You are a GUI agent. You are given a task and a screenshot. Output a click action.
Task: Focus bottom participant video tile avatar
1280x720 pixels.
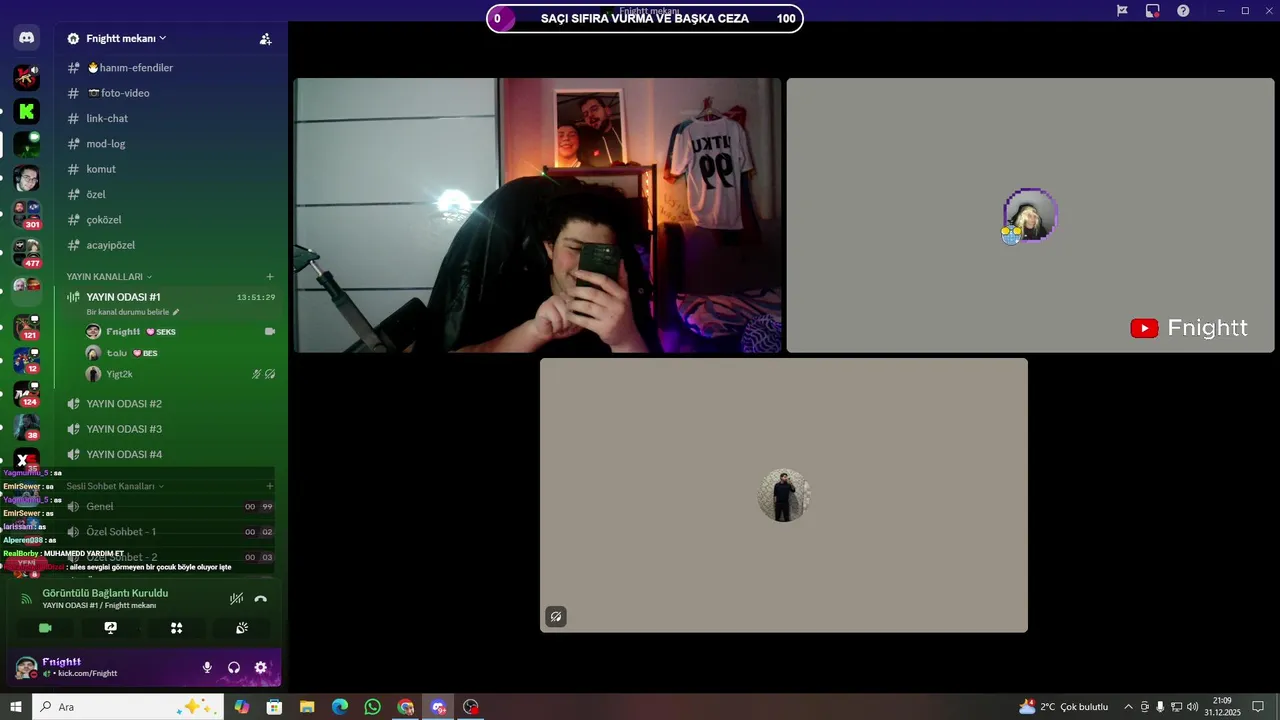(784, 495)
